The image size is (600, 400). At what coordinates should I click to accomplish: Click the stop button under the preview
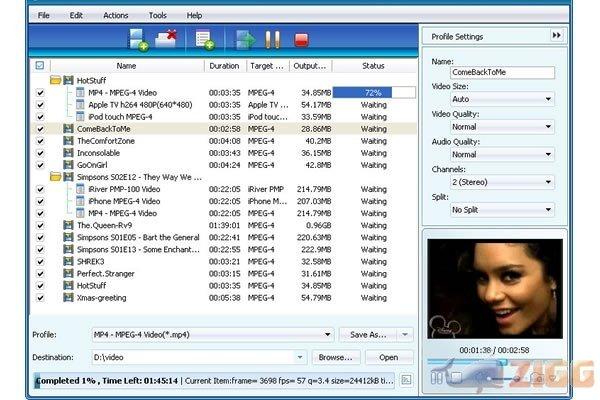(455, 377)
